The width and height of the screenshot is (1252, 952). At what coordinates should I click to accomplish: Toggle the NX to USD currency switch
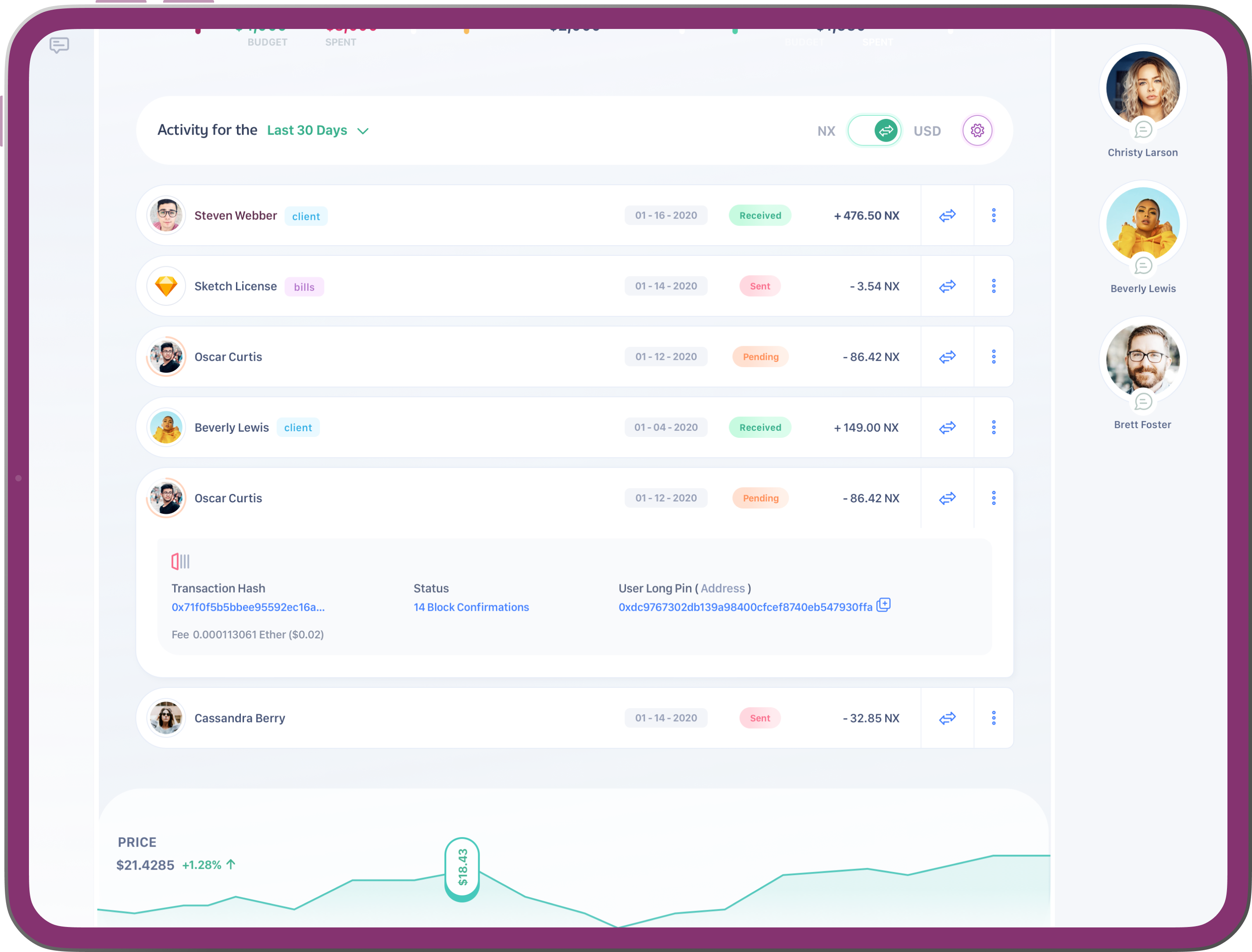tap(874, 130)
